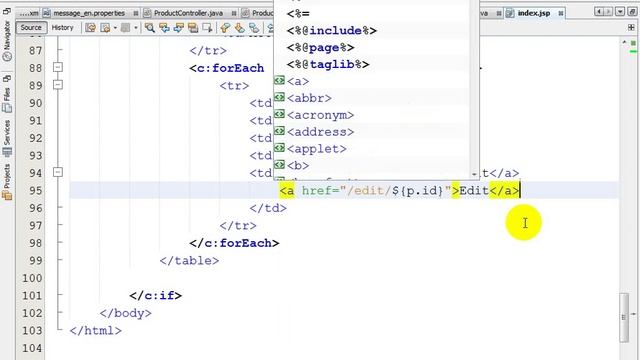This screenshot has width=640, height=360.
Task: Click the restore window group icon above Navigator
Action: [7, 11]
